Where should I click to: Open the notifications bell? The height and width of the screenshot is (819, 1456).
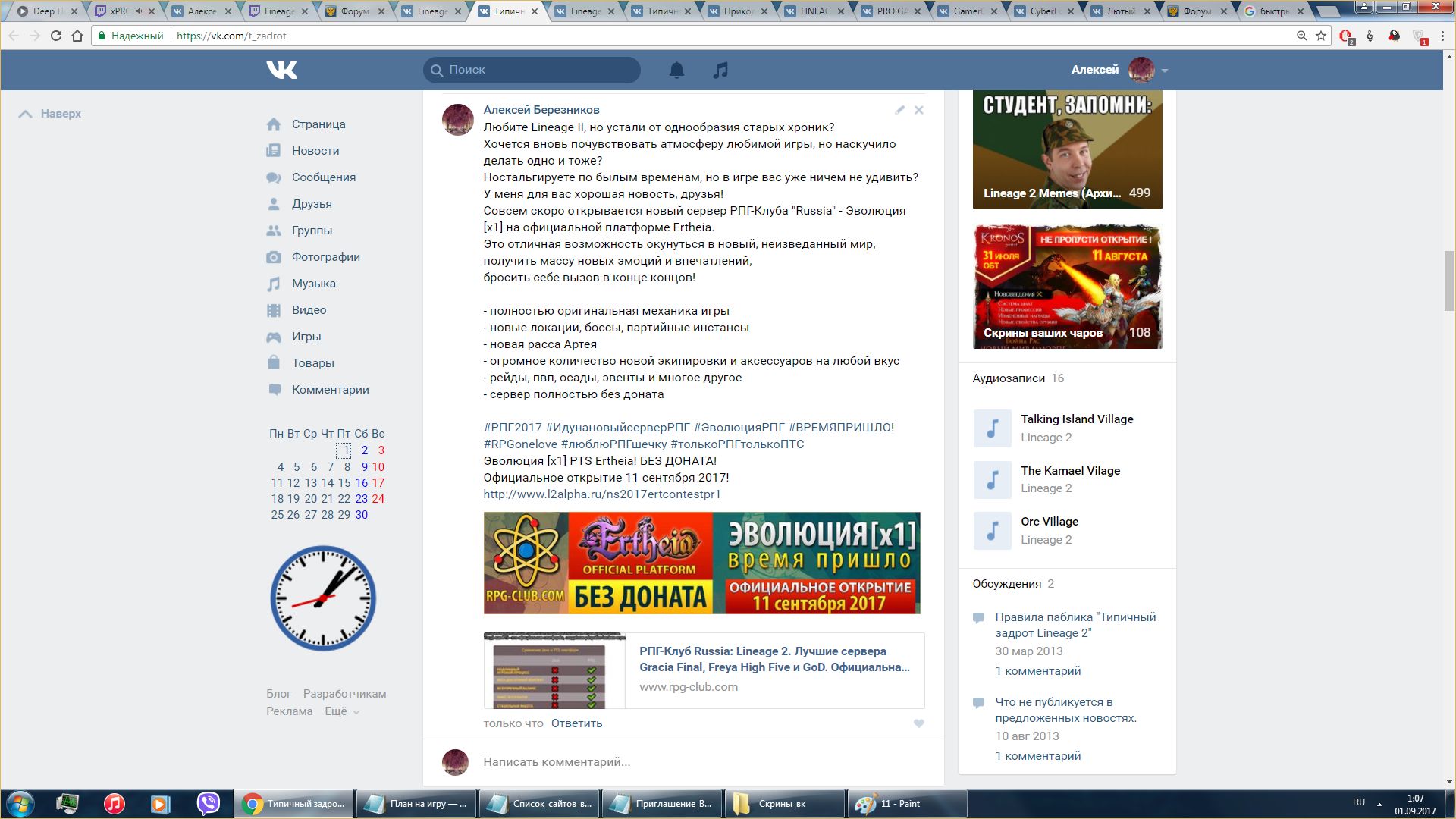coord(676,70)
